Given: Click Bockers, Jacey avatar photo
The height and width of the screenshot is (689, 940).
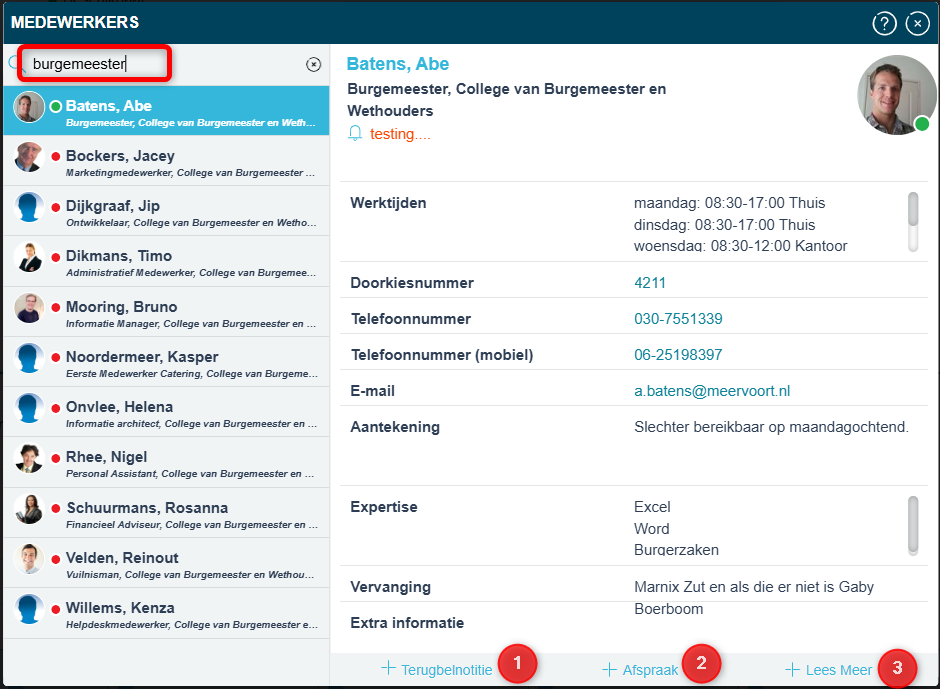Looking at the screenshot, I should coord(29,157).
